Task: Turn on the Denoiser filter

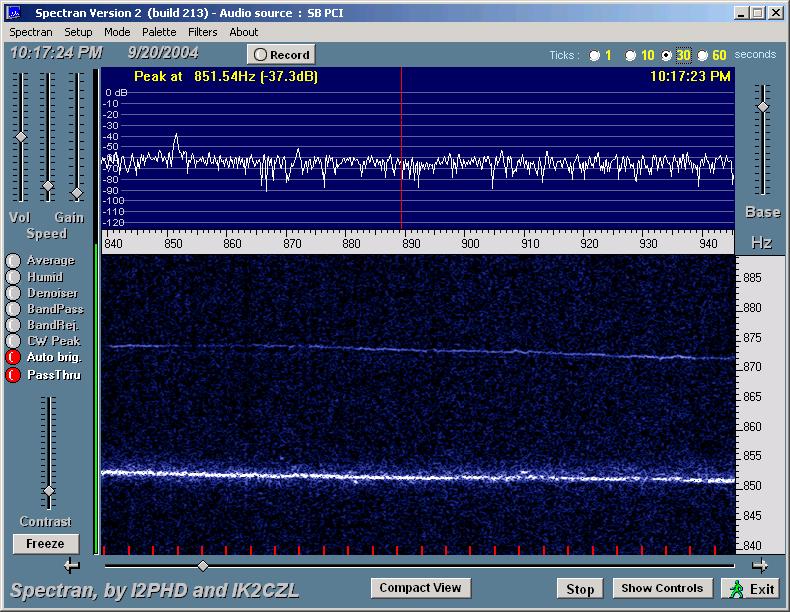Action: point(13,293)
